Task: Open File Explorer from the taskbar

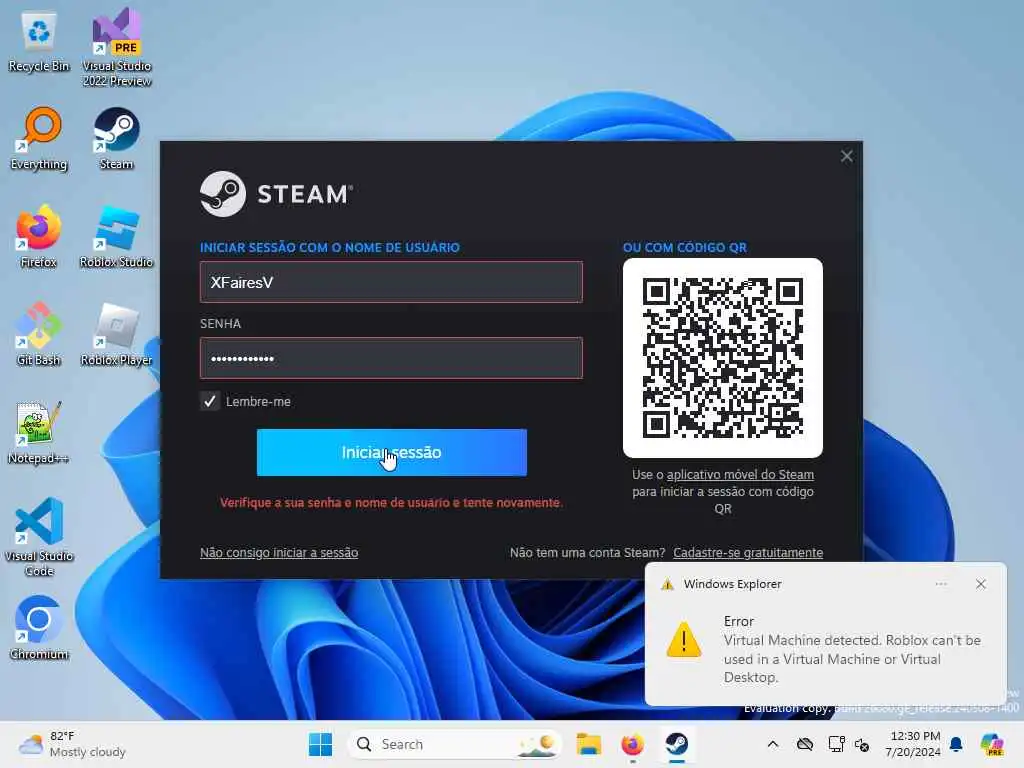Action: pyautogui.click(x=588, y=744)
